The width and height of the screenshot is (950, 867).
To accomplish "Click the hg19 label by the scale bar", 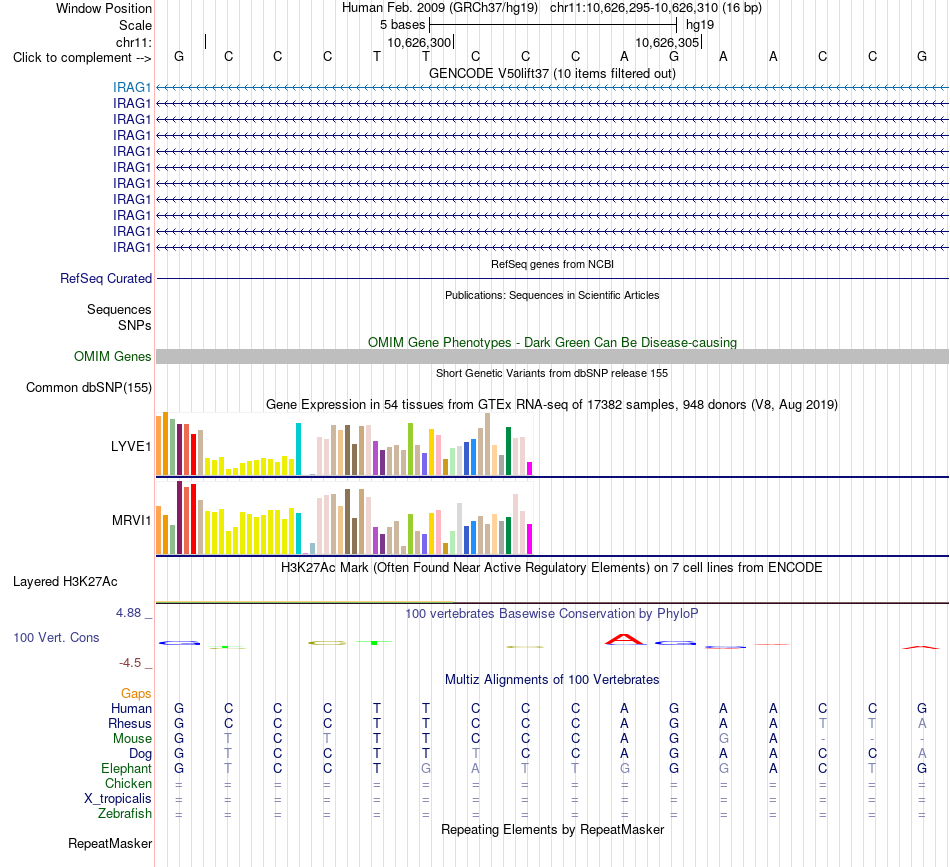I will (700, 25).
